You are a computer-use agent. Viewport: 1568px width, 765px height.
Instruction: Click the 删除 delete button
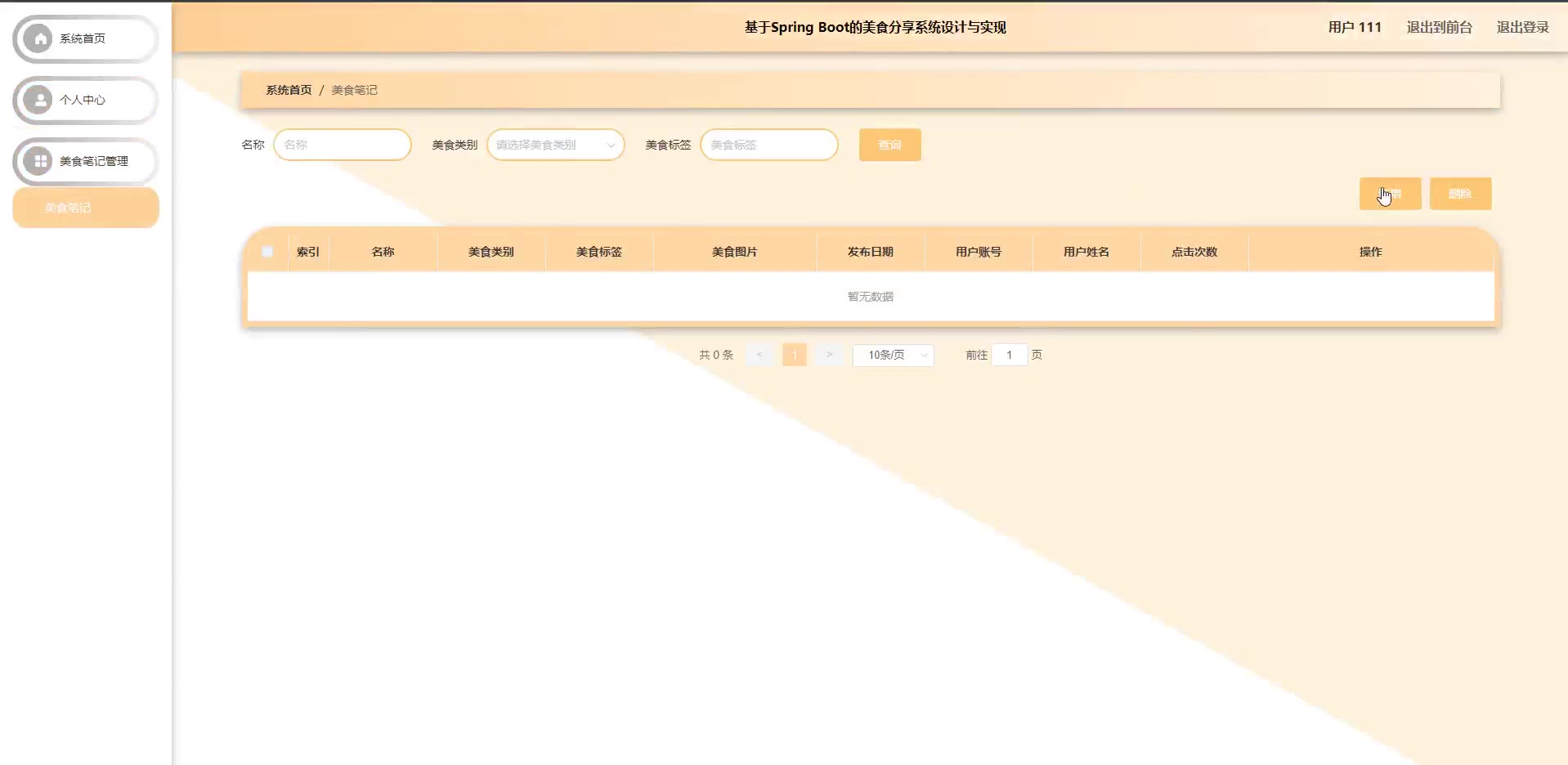[1460, 194]
